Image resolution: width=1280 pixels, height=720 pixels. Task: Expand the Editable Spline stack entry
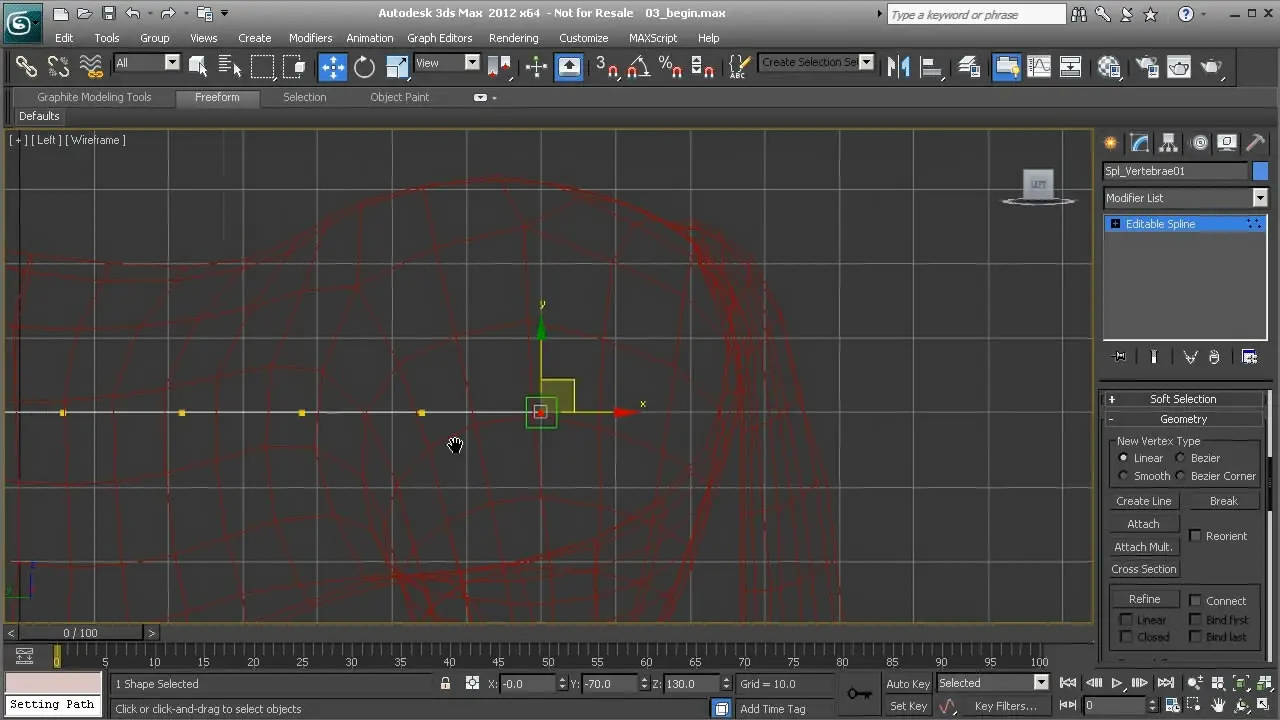click(1115, 224)
